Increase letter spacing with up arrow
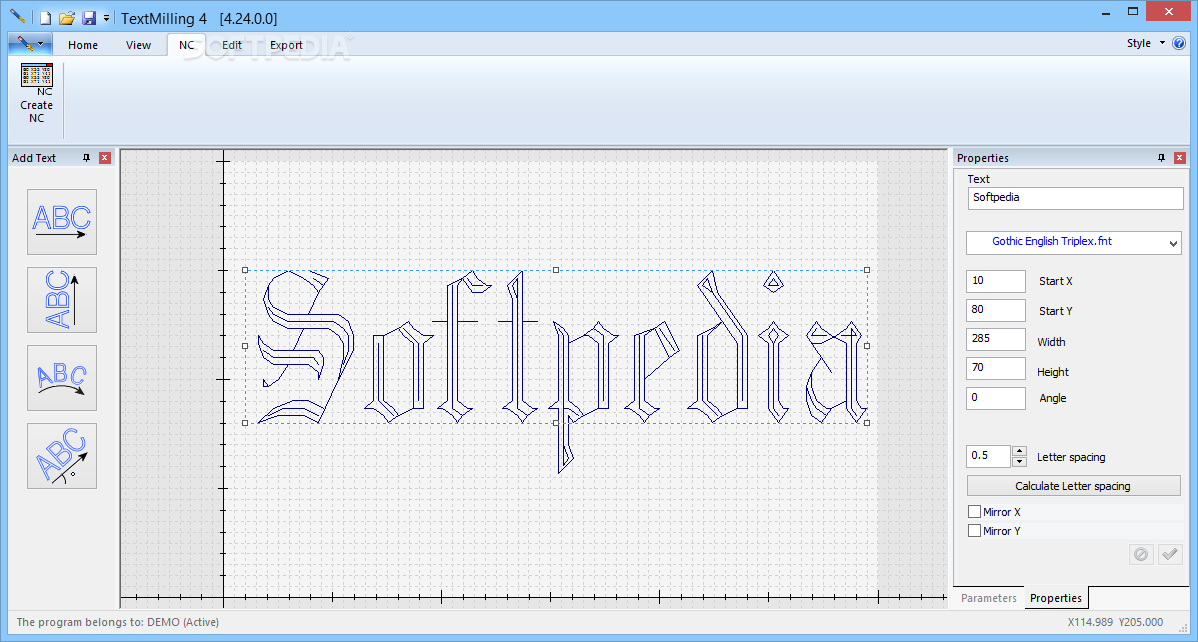Image resolution: width=1198 pixels, height=642 pixels. (x=1019, y=452)
